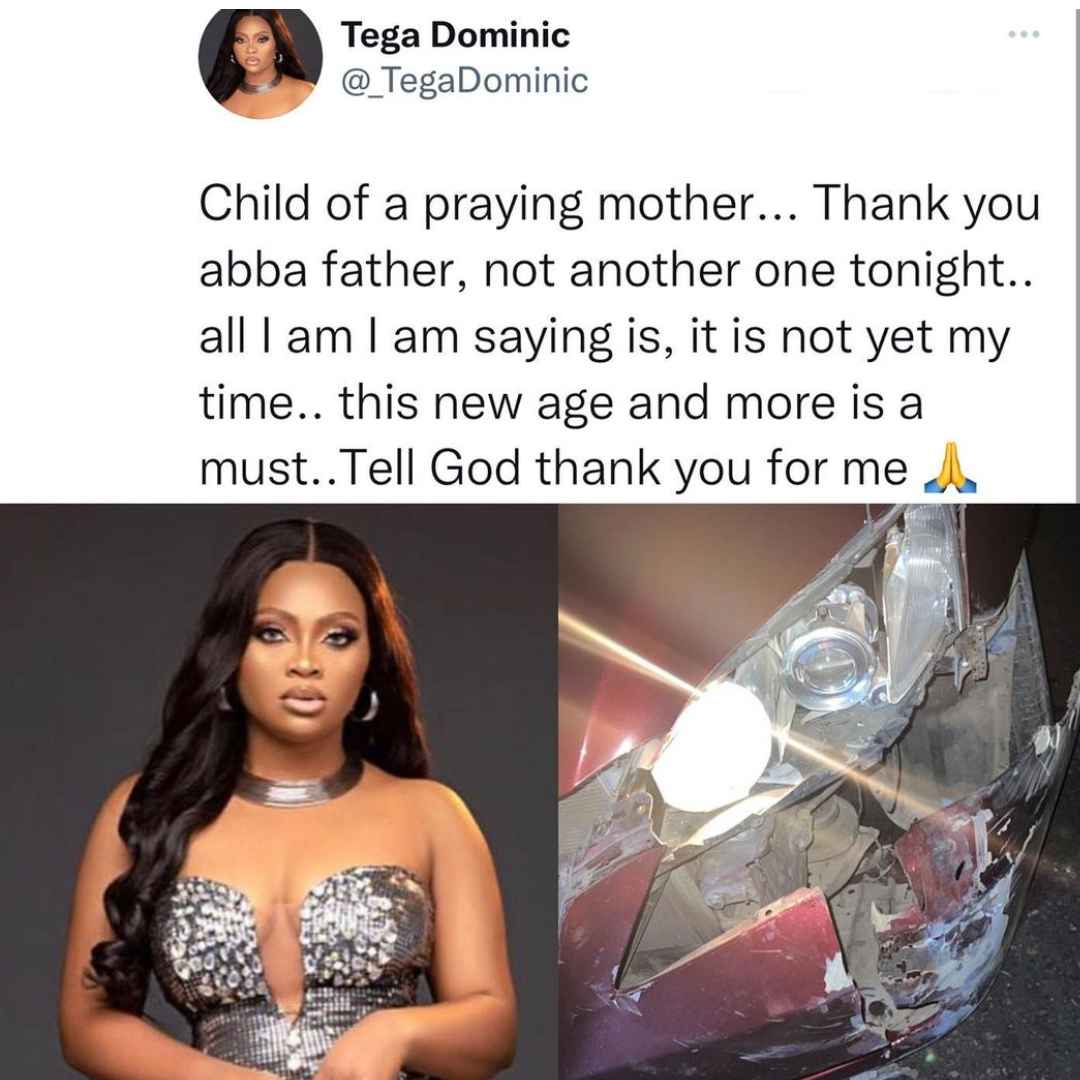Open the Tega Dominic display name
The height and width of the screenshot is (1080, 1080).
[x=455, y=35]
